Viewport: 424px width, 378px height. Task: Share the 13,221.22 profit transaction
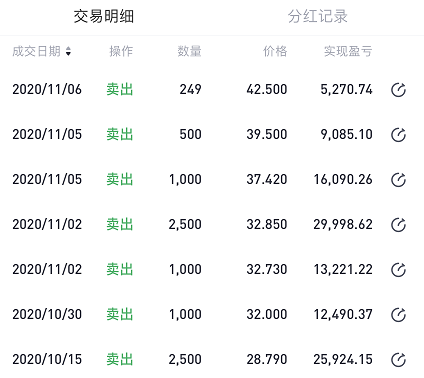[398, 270]
